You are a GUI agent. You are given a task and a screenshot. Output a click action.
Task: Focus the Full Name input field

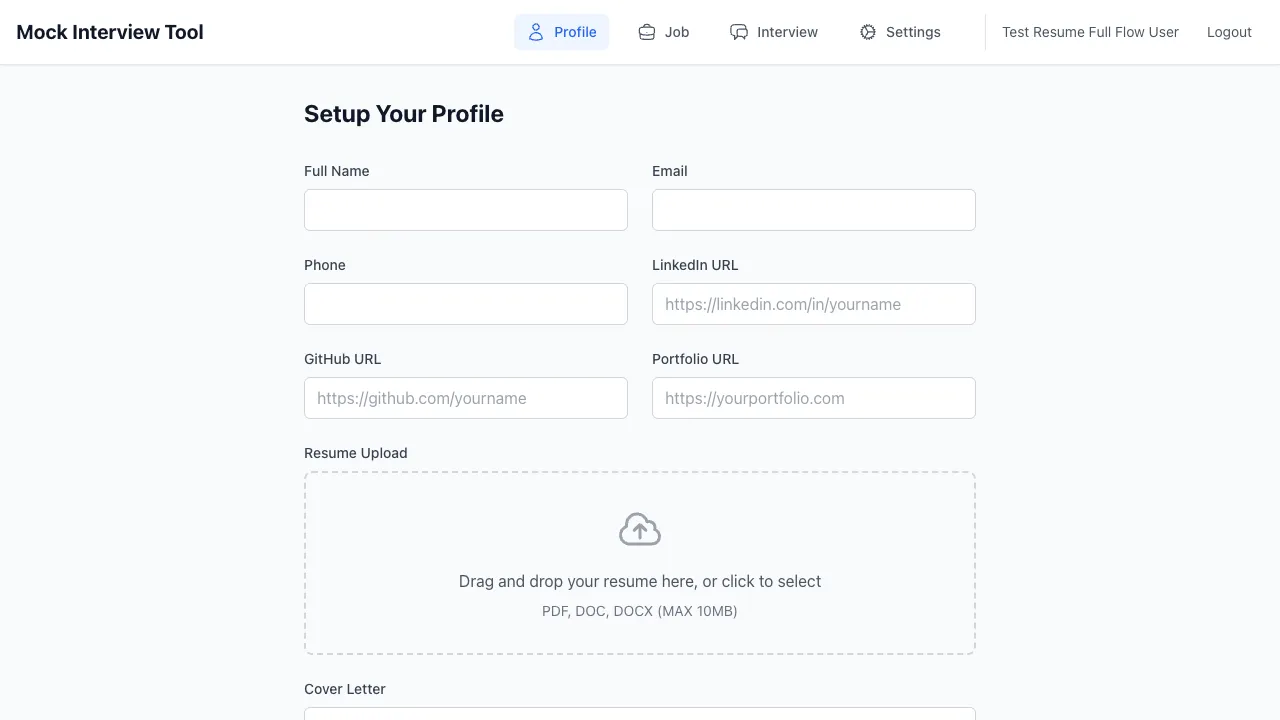466,210
